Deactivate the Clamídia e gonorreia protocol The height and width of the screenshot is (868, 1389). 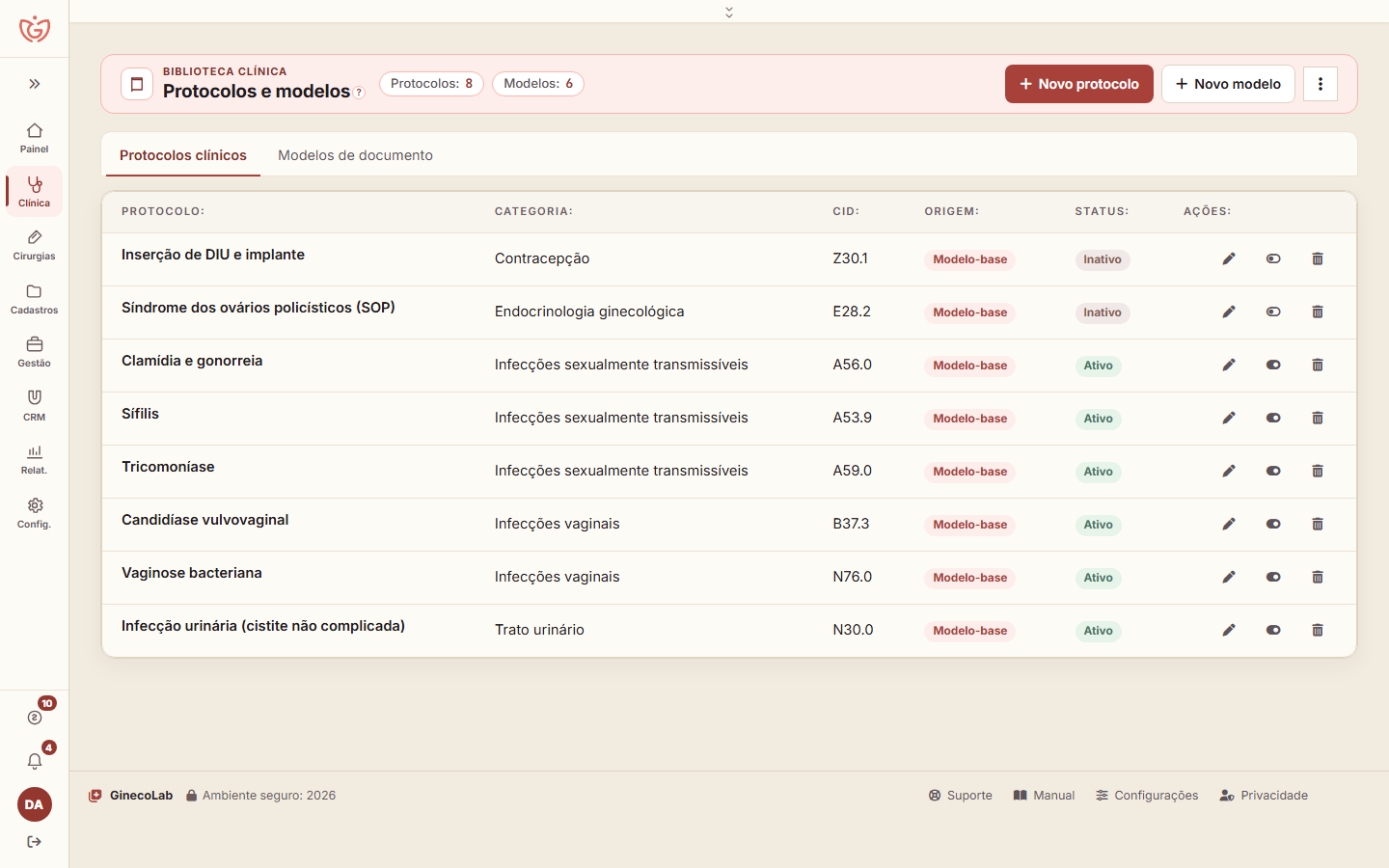[1273, 365]
